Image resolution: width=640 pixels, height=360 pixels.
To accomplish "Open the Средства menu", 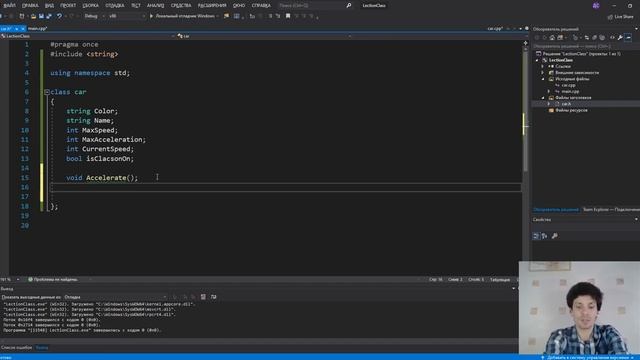I will click(x=181, y=5).
